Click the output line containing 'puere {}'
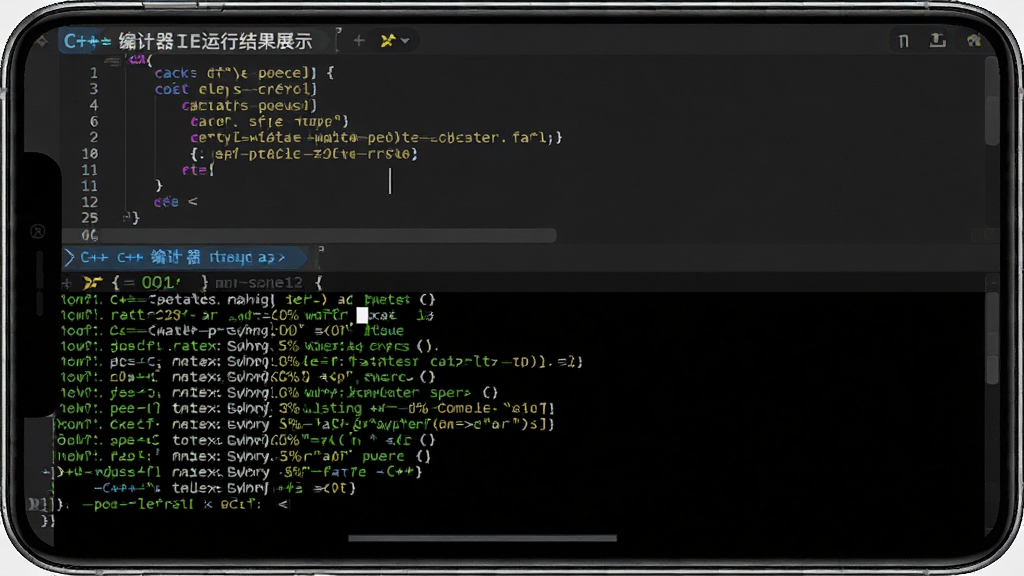 246,456
